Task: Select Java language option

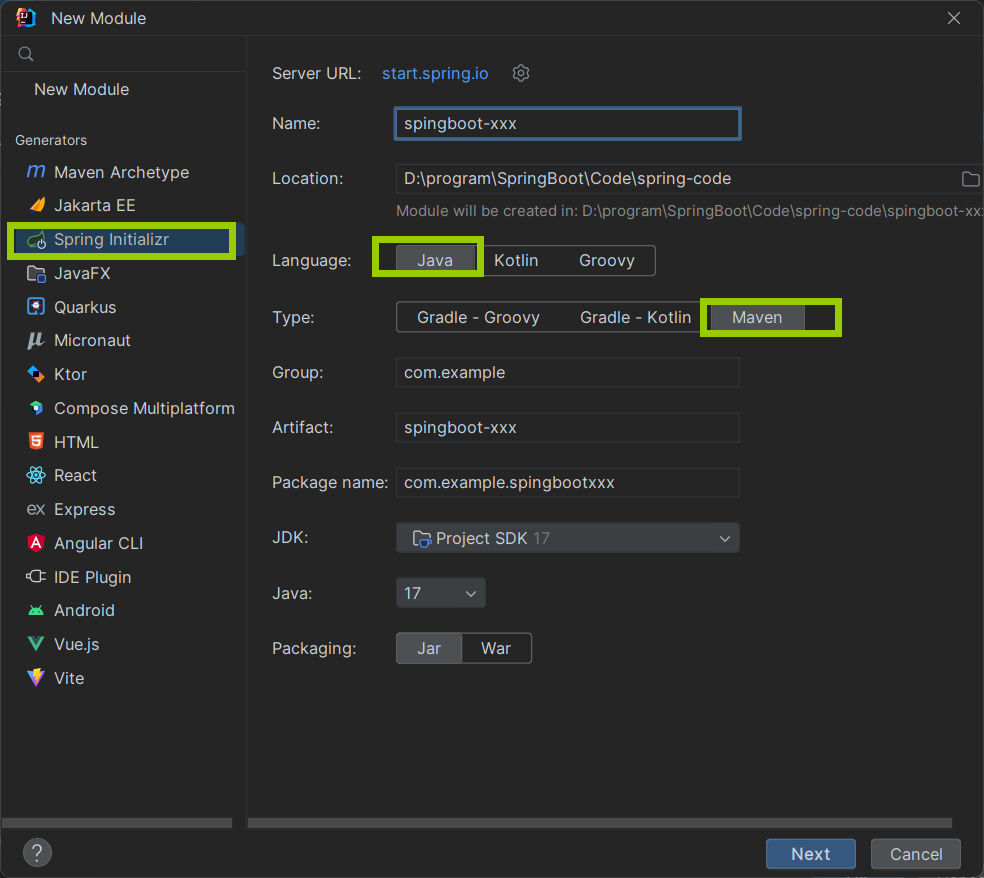Action: pos(435,260)
